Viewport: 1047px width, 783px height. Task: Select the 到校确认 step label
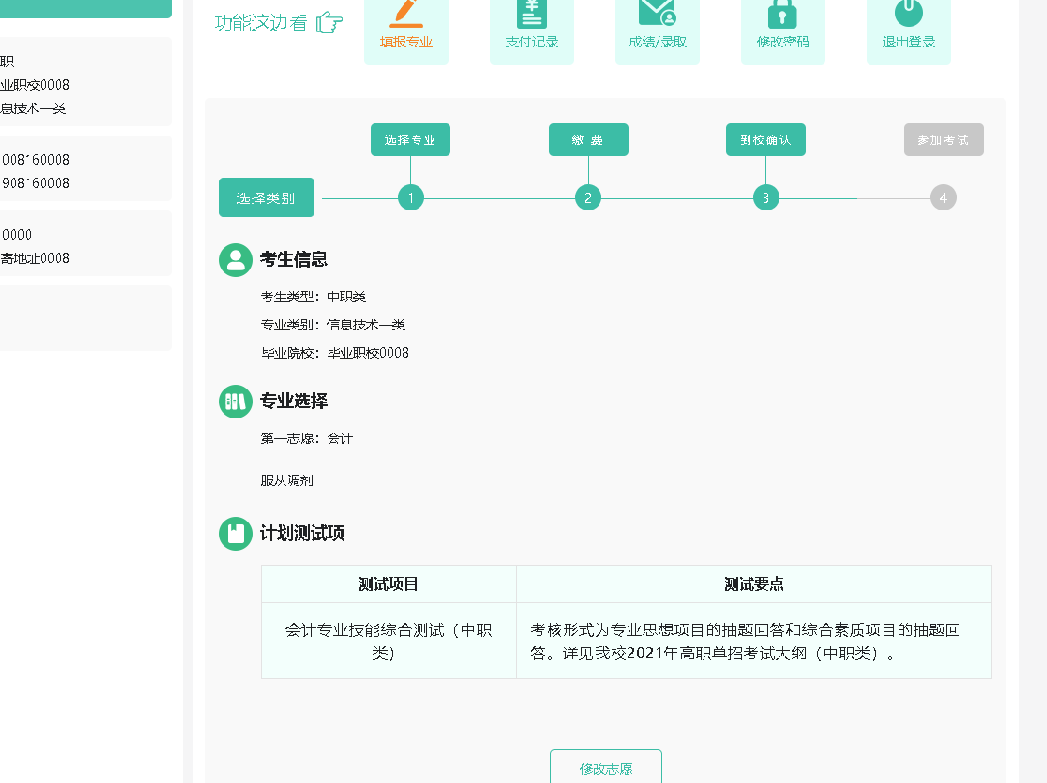click(x=765, y=140)
